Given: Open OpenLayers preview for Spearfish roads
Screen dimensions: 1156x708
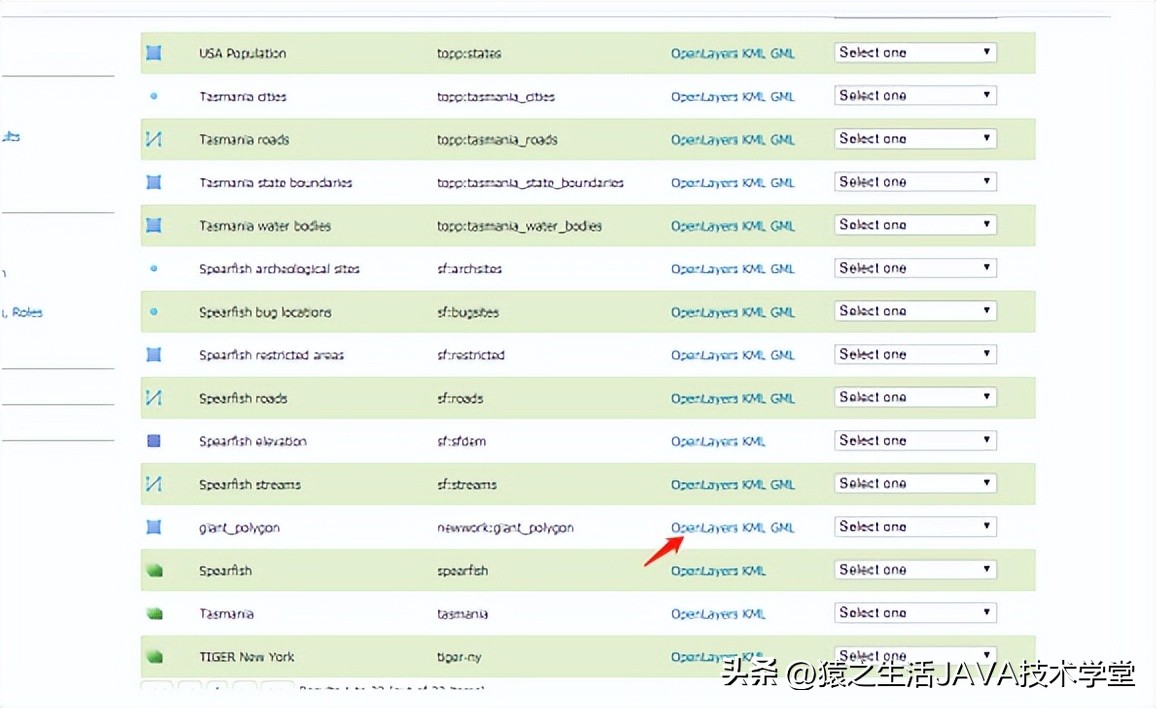Looking at the screenshot, I should point(704,398).
